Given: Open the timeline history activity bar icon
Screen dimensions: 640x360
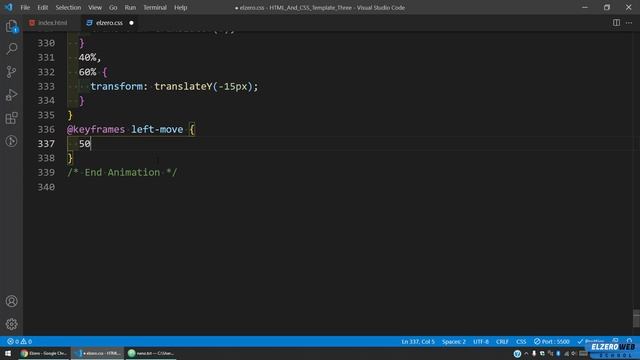Looking at the screenshot, I should click(x=11, y=141).
